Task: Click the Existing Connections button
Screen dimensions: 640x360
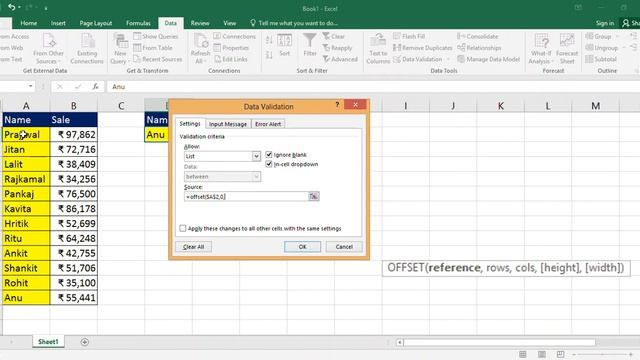Action: coord(87,49)
